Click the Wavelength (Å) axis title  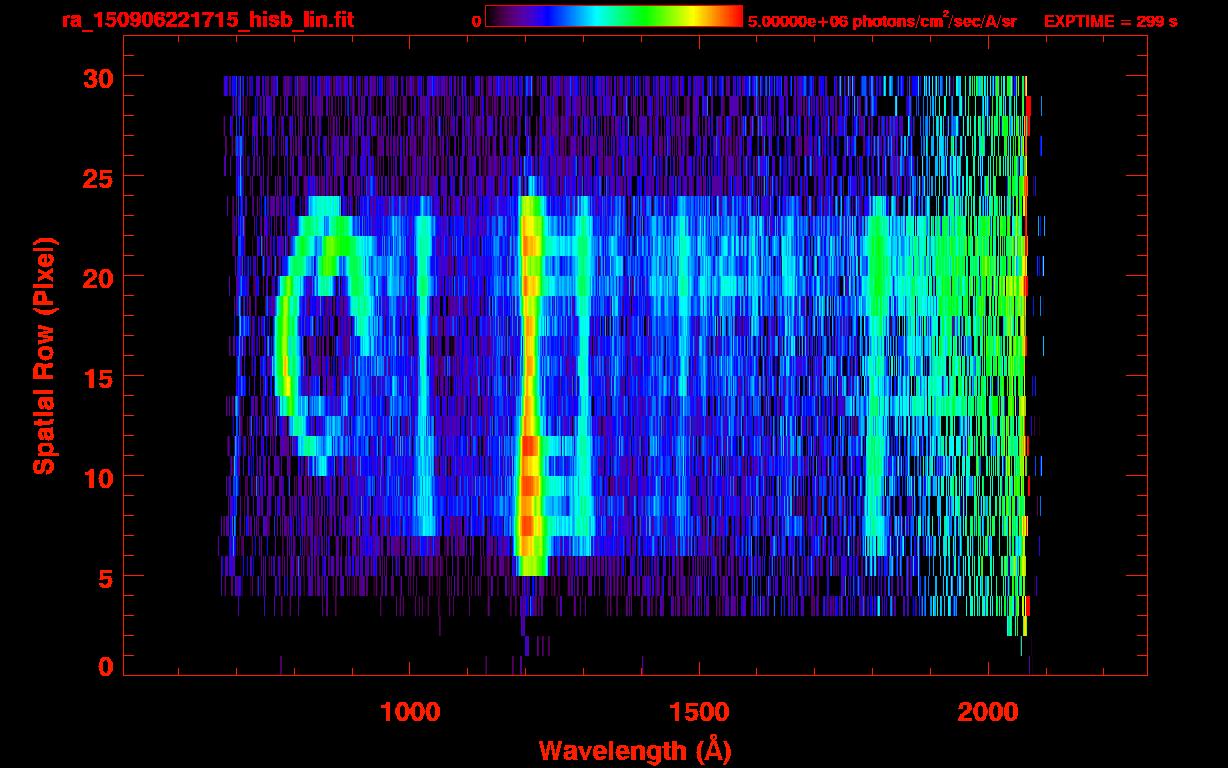tap(635, 750)
